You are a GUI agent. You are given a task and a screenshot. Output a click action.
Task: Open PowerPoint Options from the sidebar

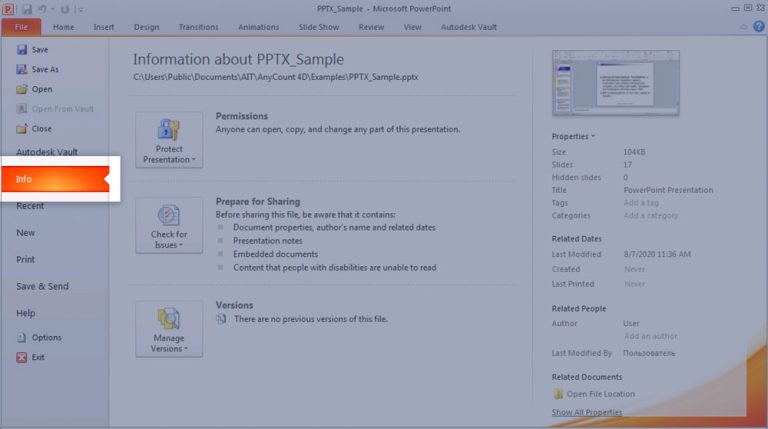(39, 337)
